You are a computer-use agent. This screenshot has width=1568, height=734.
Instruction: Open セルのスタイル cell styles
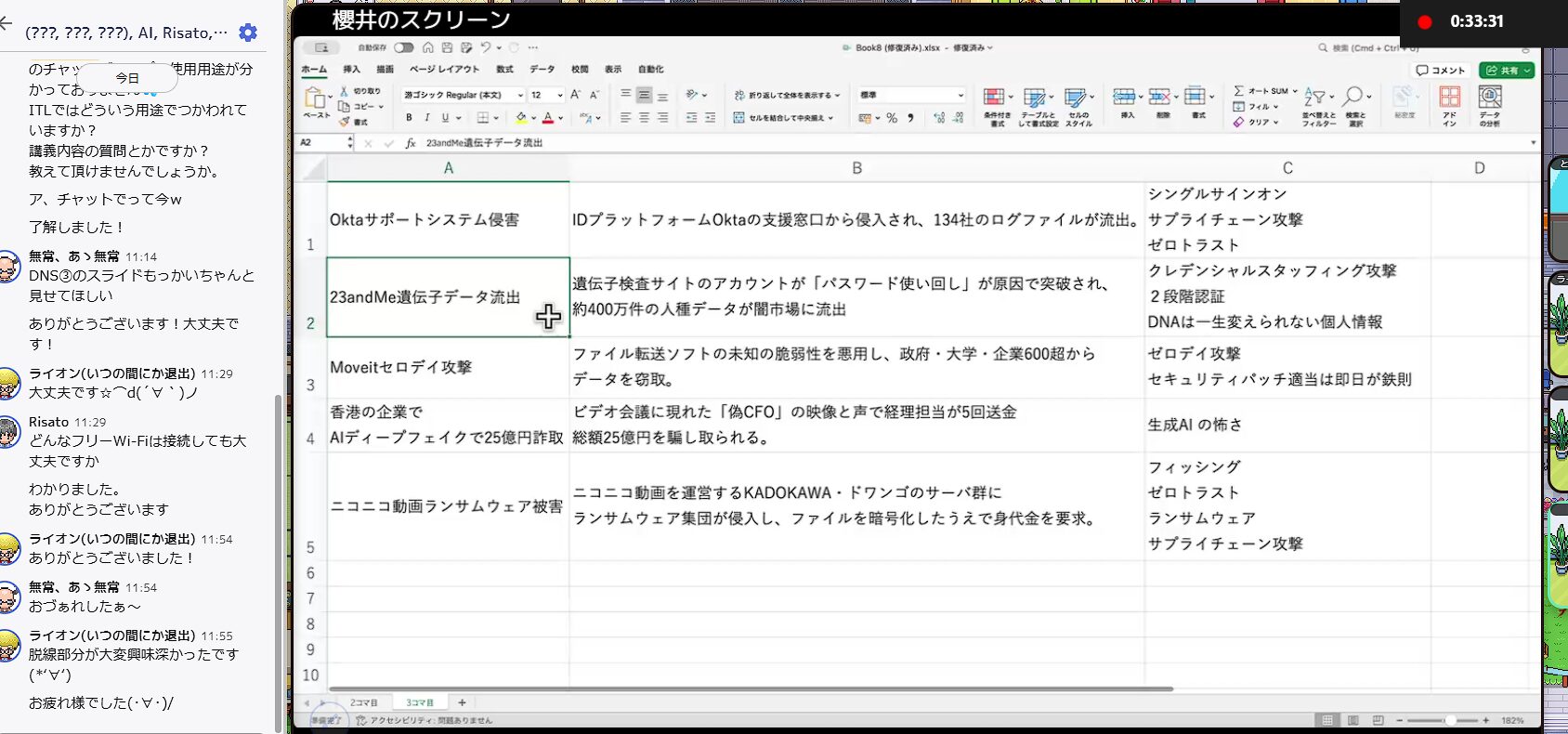pos(1078,107)
